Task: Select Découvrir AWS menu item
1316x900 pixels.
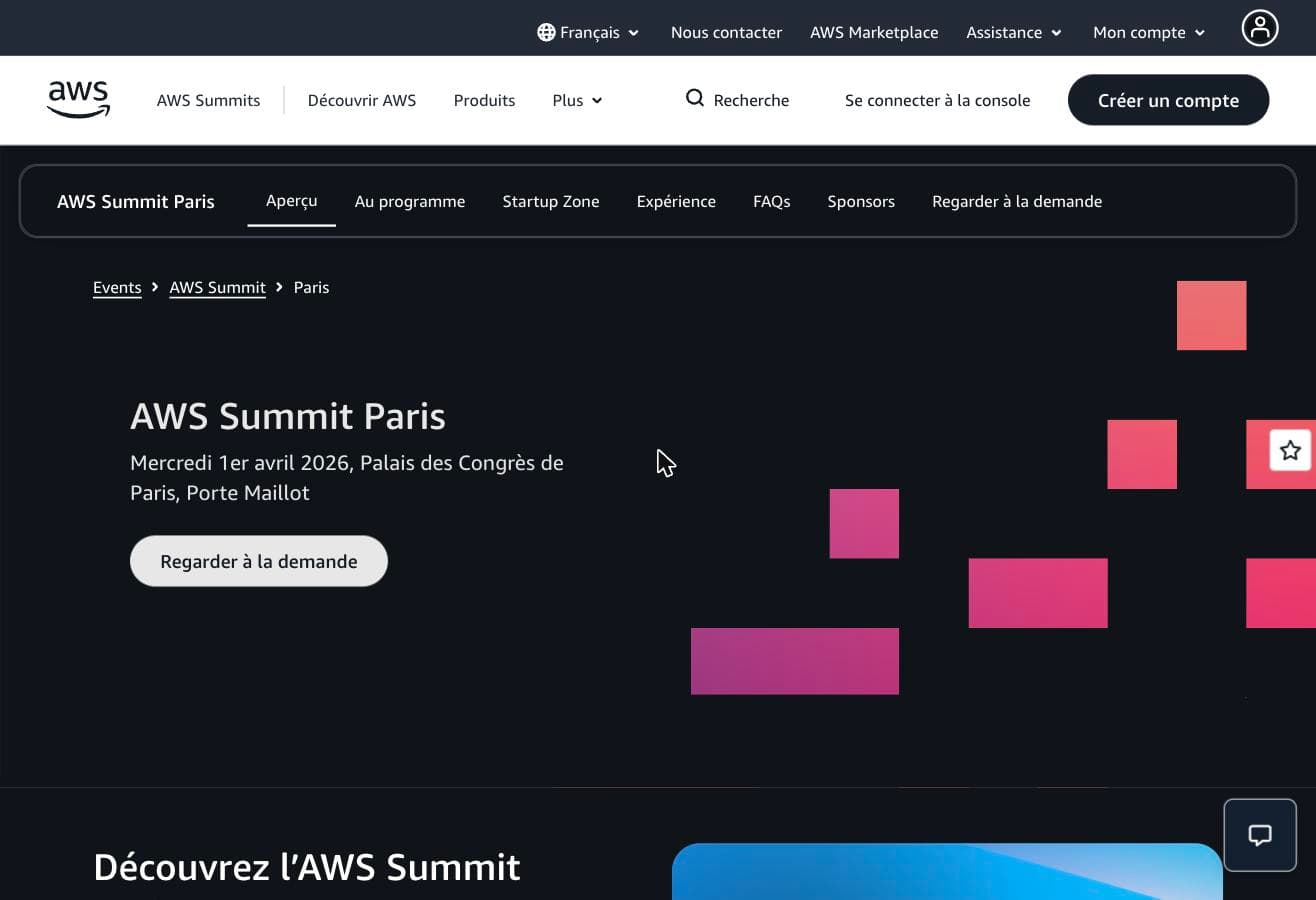Action: coord(362,100)
